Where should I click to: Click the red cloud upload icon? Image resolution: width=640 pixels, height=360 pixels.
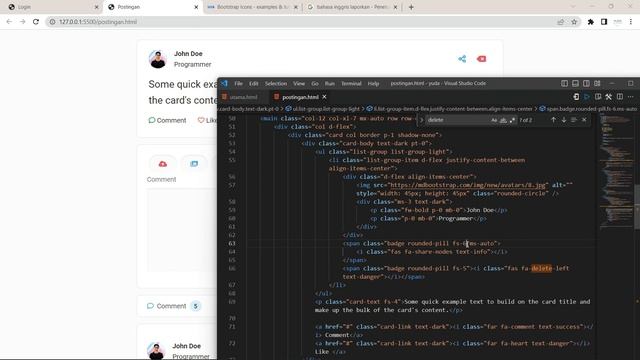pyautogui.click(x=163, y=164)
